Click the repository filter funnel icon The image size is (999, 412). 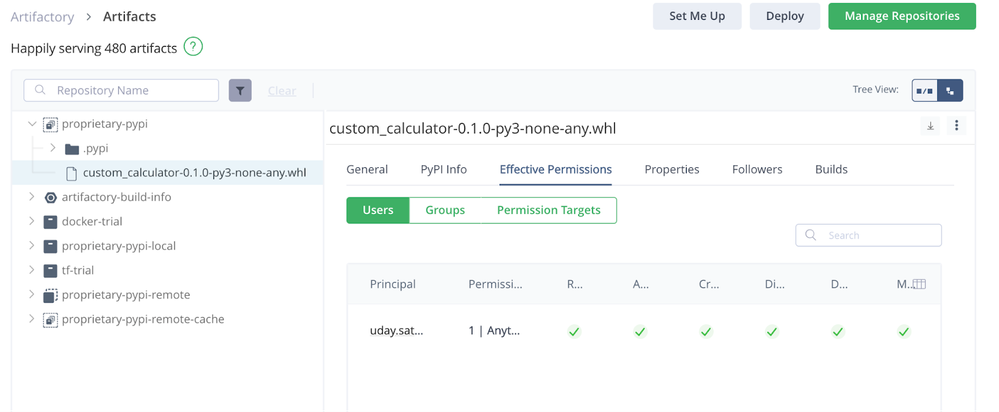pyautogui.click(x=240, y=90)
